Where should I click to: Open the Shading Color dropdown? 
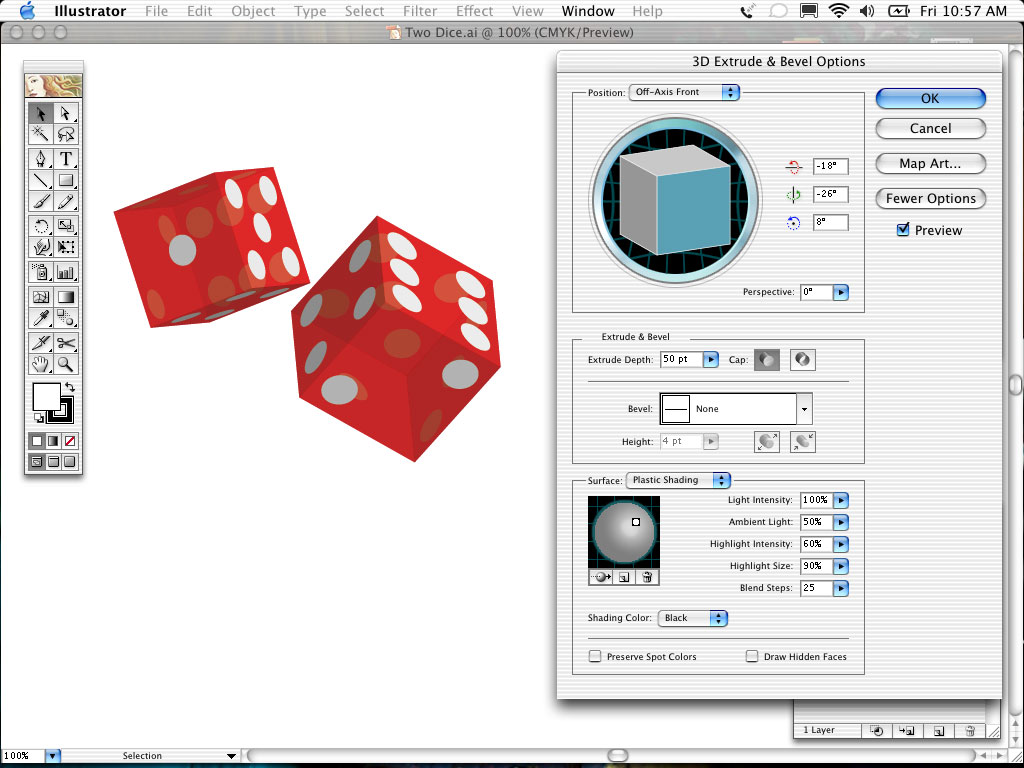coord(692,618)
